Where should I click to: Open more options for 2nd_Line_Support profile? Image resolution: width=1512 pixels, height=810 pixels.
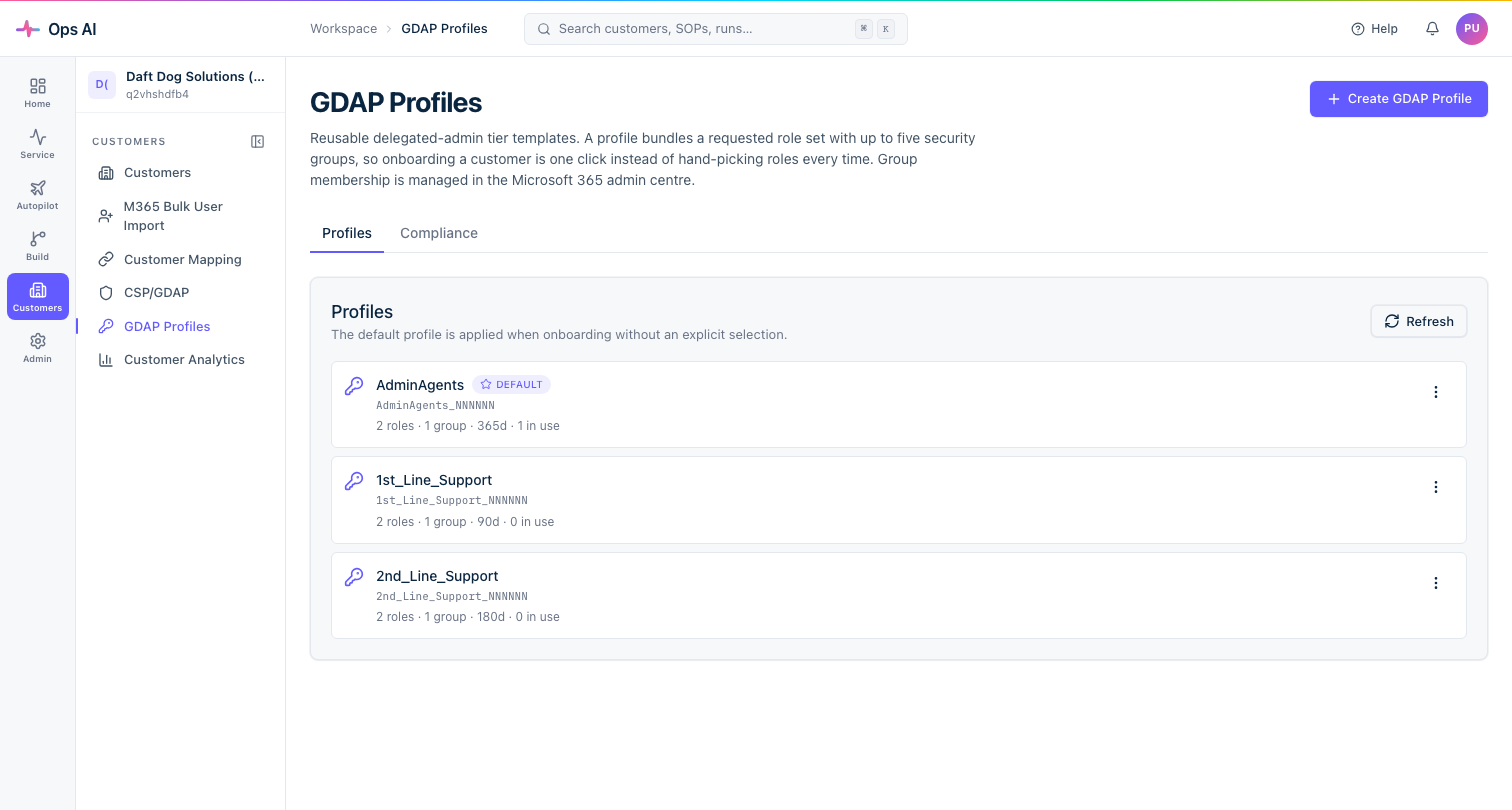[1436, 583]
